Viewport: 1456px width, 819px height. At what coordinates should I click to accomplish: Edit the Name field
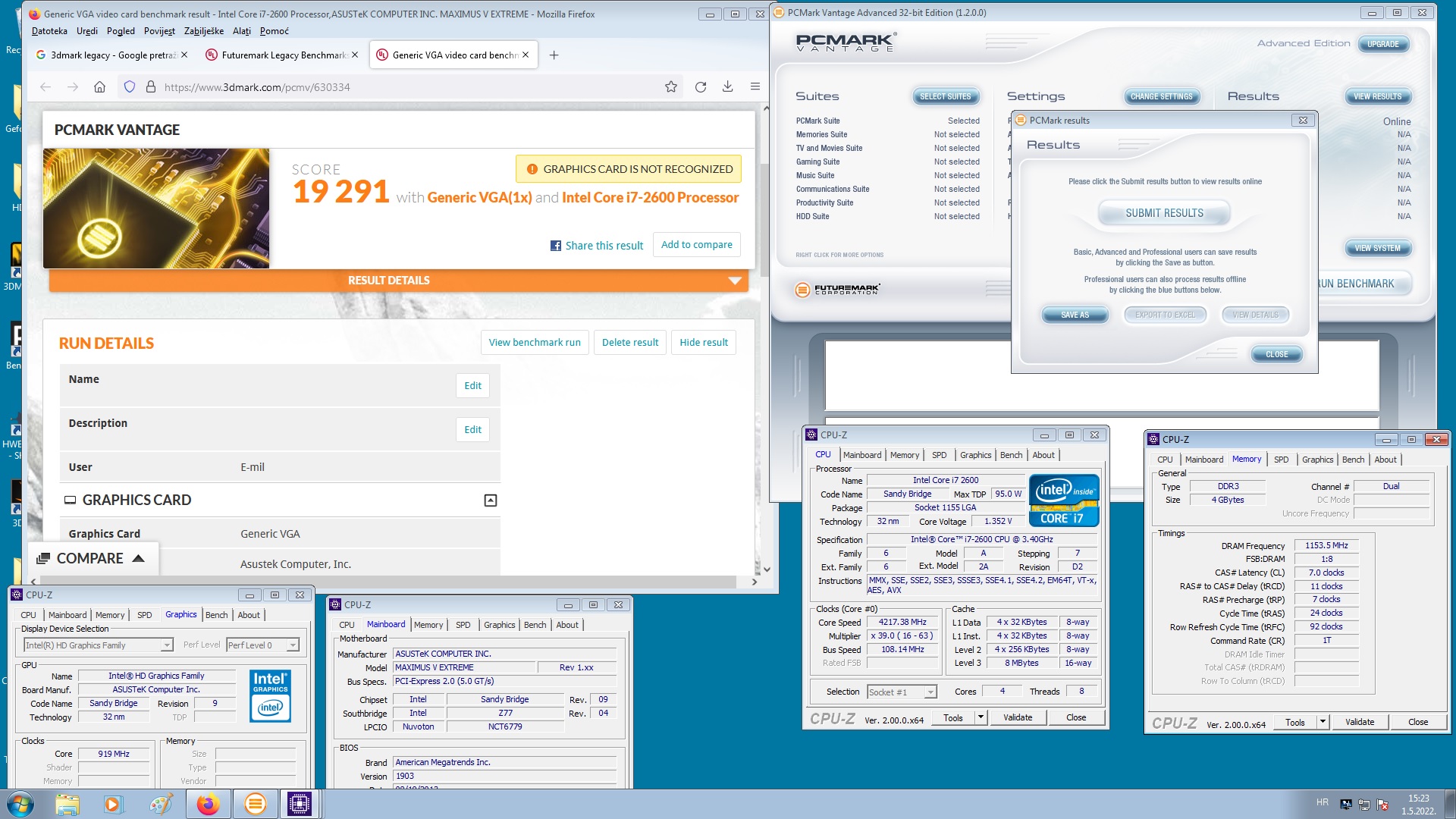[472, 386]
